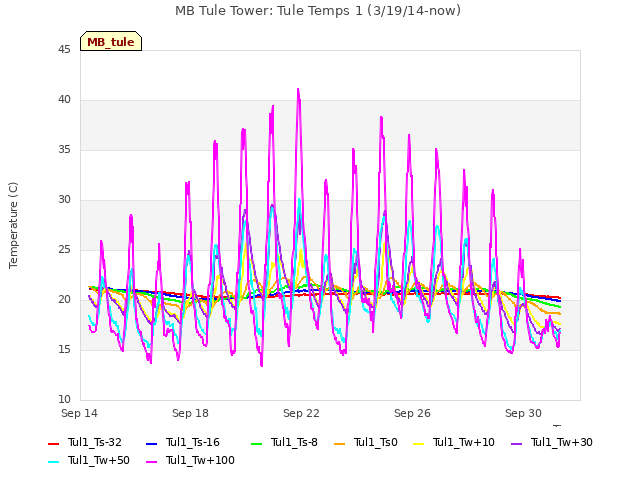
Task: Click the 10 y-axis tick label
Action: tap(64, 400)
